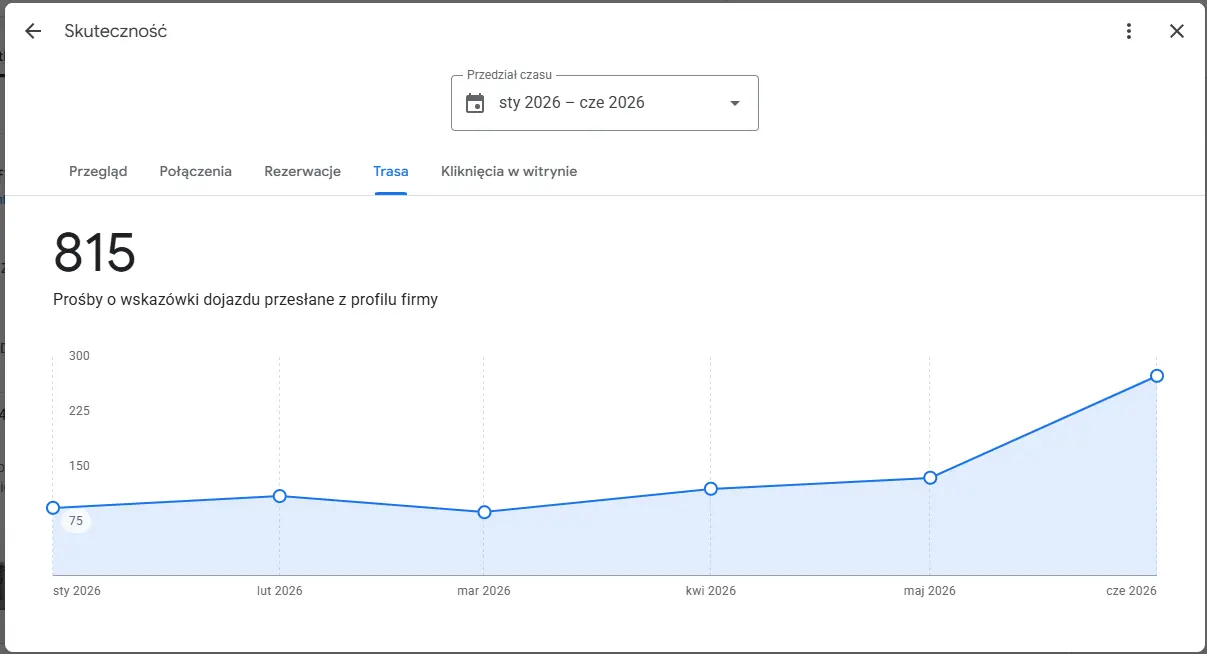Switch to the Rezerwacje tab
The width and height of the screenshot is (1207, 654).
(x=303, y=171)
